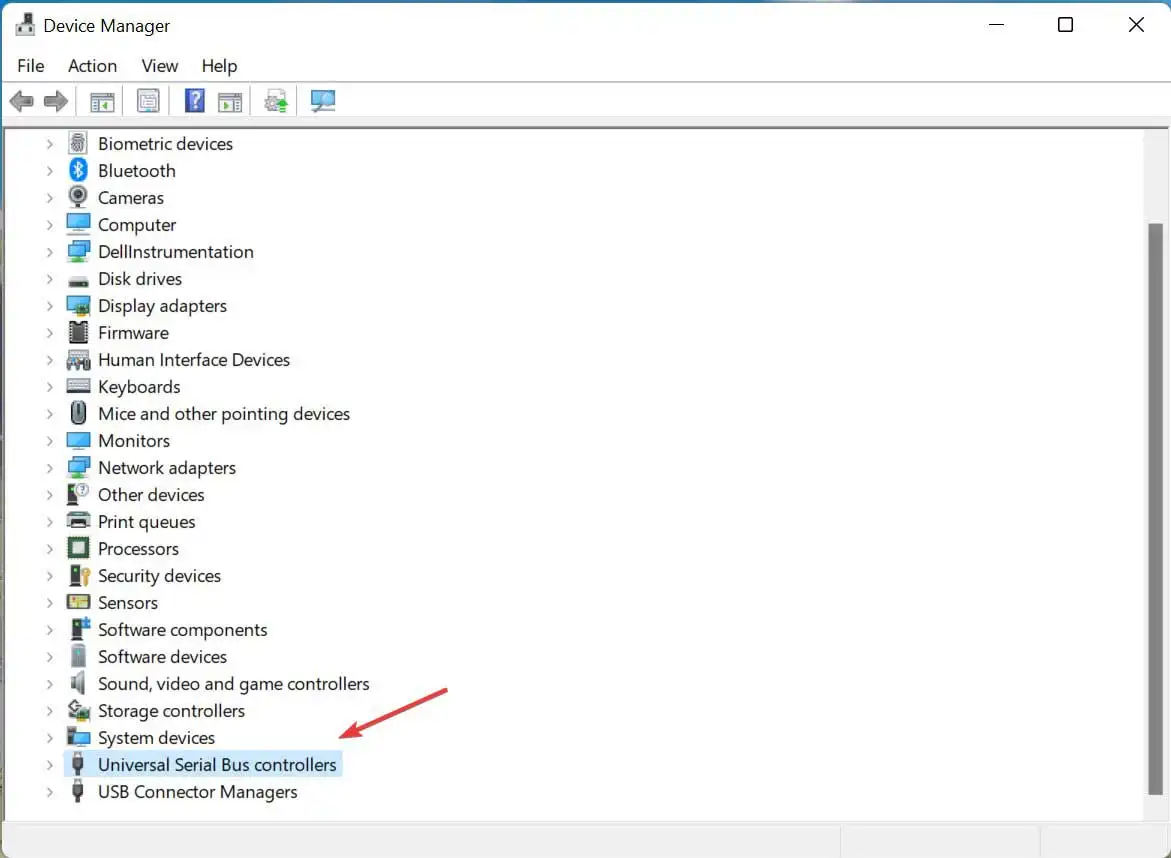Select the USB Connector Managers item

point(197,792)
